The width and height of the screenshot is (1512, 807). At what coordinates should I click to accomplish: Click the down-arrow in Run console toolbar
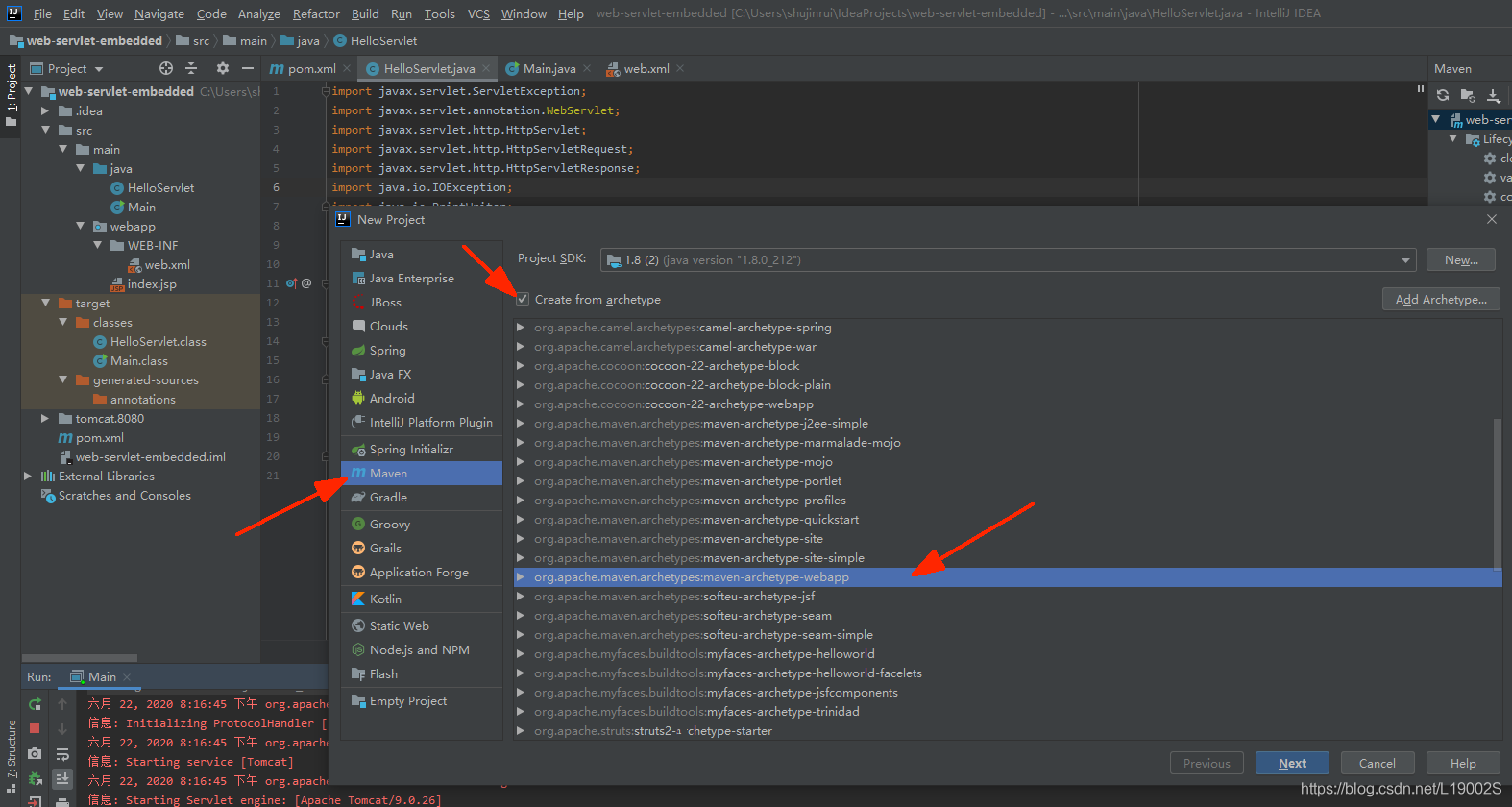(x=62, y=729)
